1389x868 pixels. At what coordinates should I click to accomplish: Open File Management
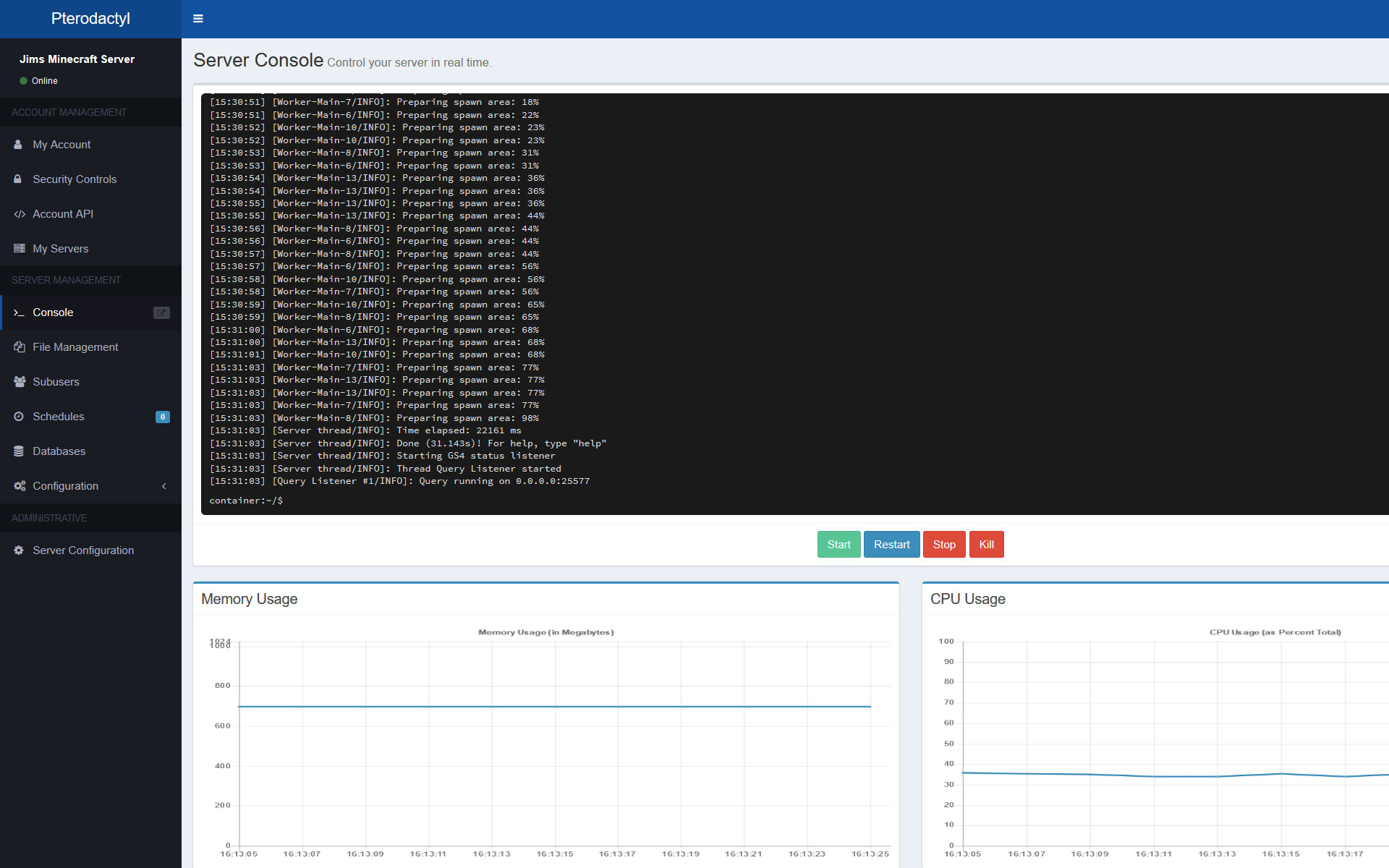pyautogui.click(x=90, y=347)
